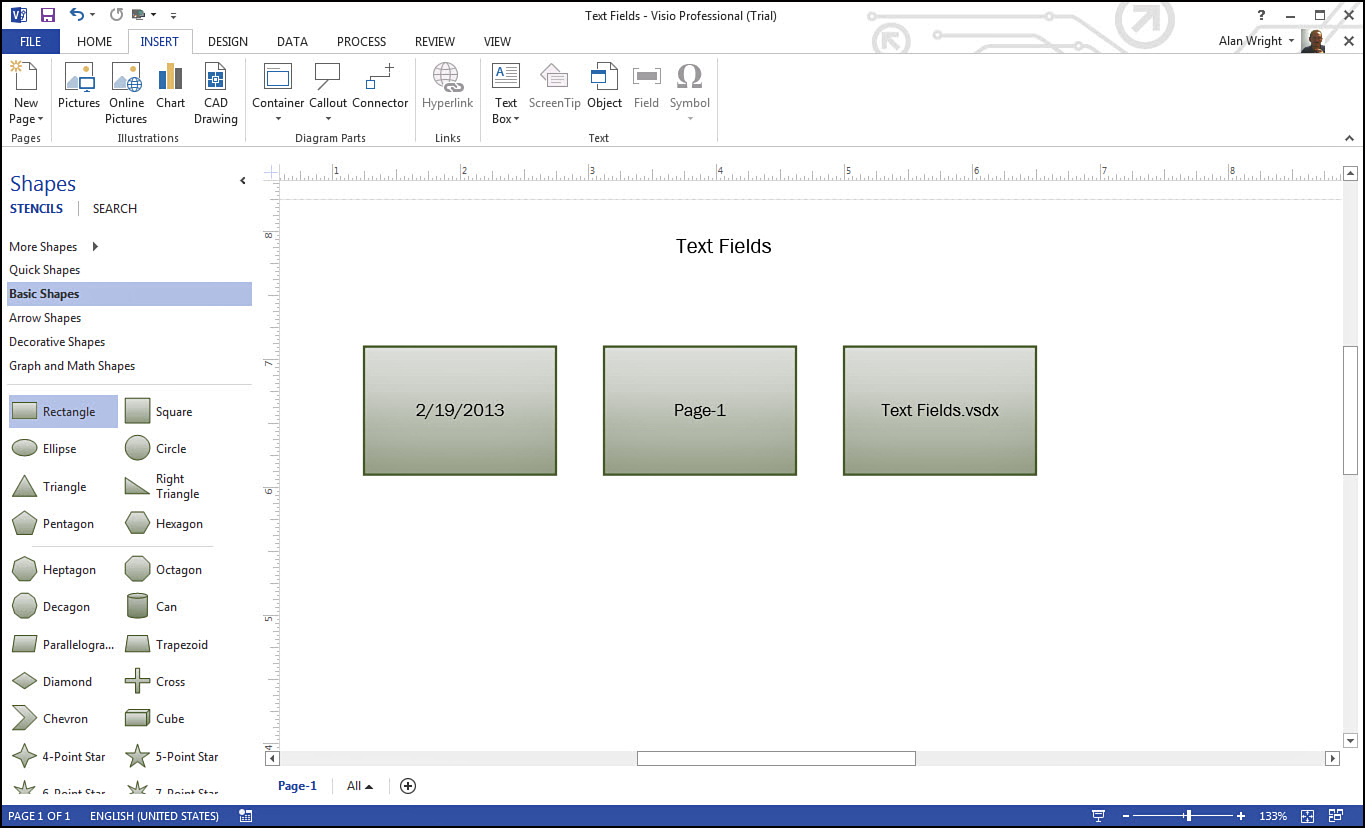This screenshot has width=1365, height=828.
Task: Select the Cube shape
Action: pos(154,718)
